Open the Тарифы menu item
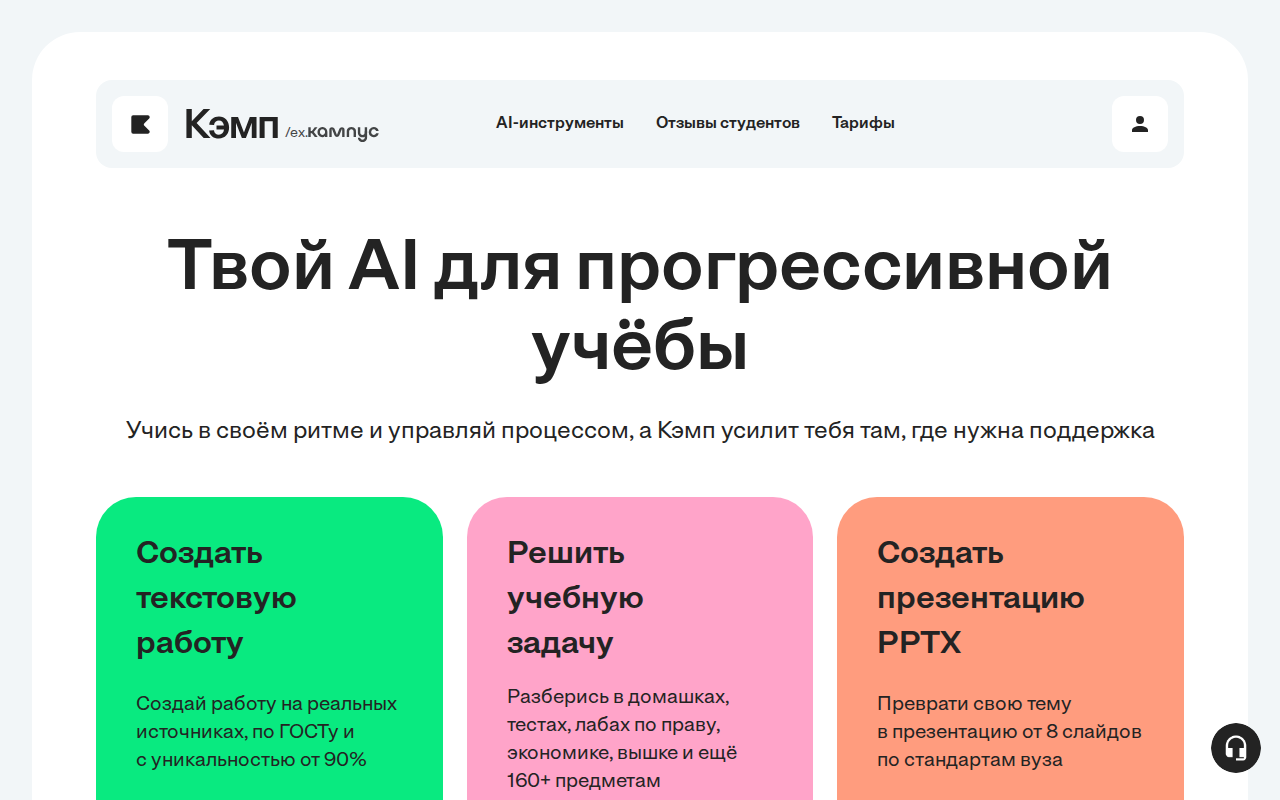1280x800 pixels. tap(863, 123)
